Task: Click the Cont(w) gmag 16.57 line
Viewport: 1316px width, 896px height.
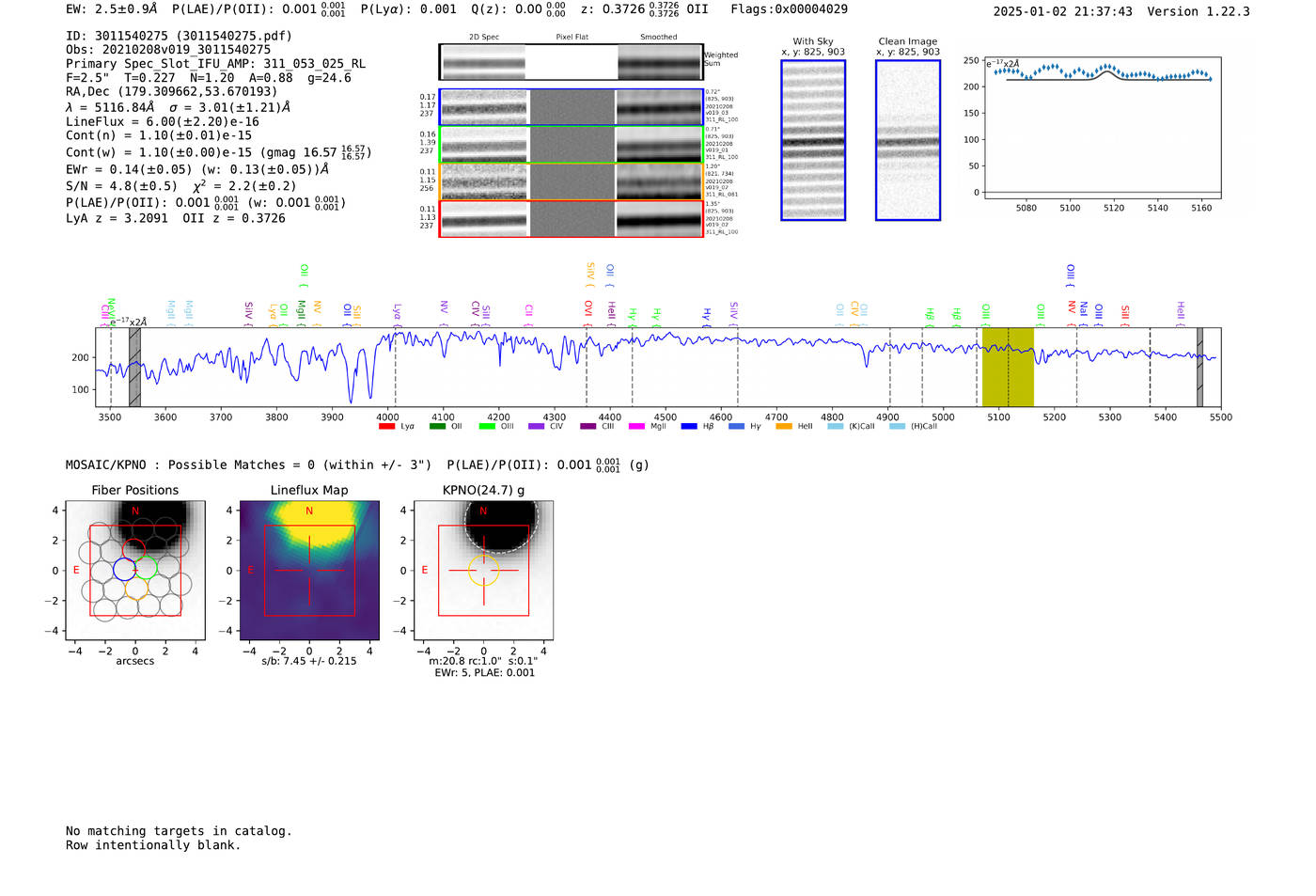Action: [x=218, y=152]
